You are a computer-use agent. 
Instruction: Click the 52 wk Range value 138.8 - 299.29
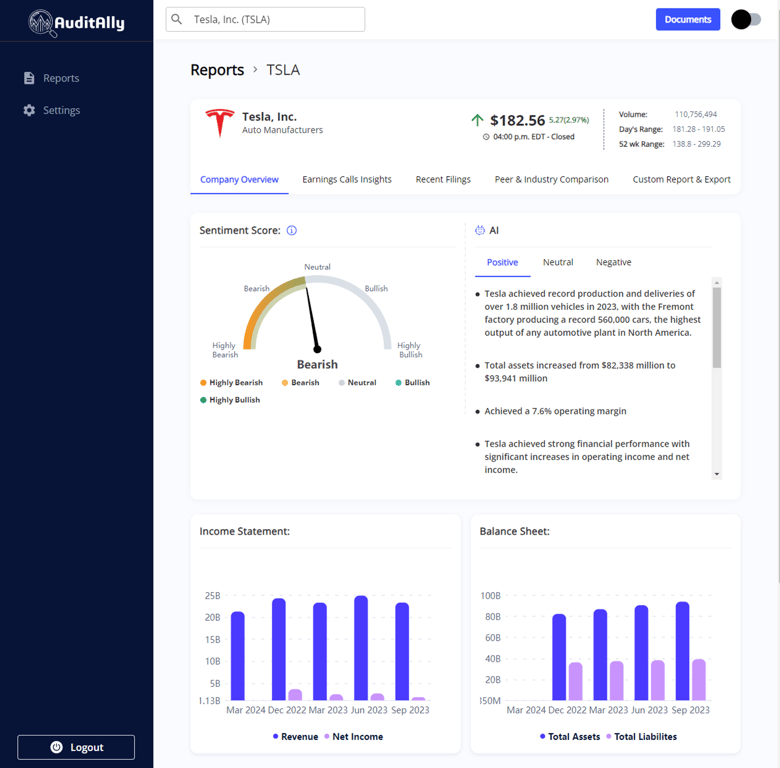(x=696, y=144)
